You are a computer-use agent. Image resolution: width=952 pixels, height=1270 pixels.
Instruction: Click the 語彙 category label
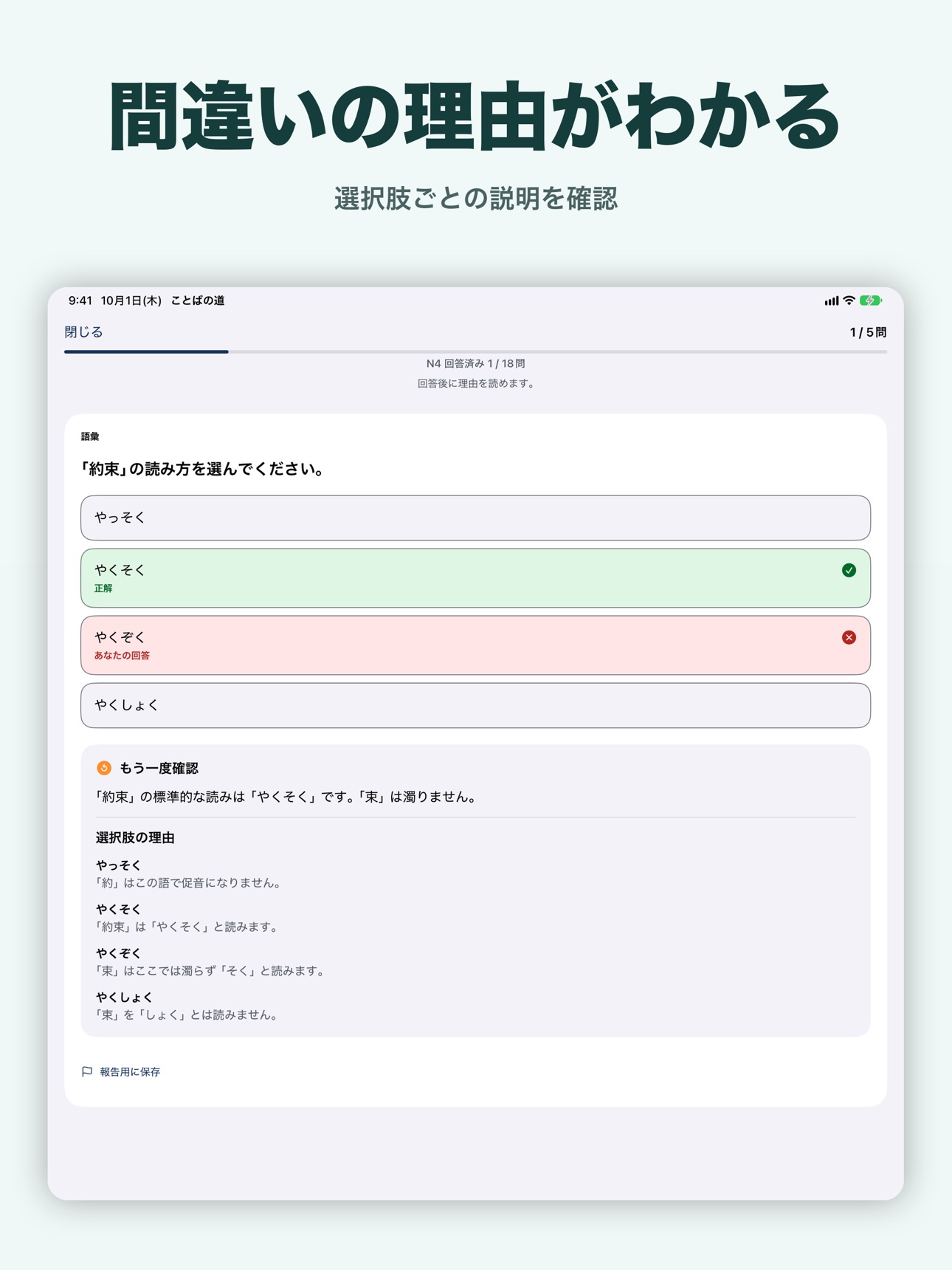(x=90, y=436)
